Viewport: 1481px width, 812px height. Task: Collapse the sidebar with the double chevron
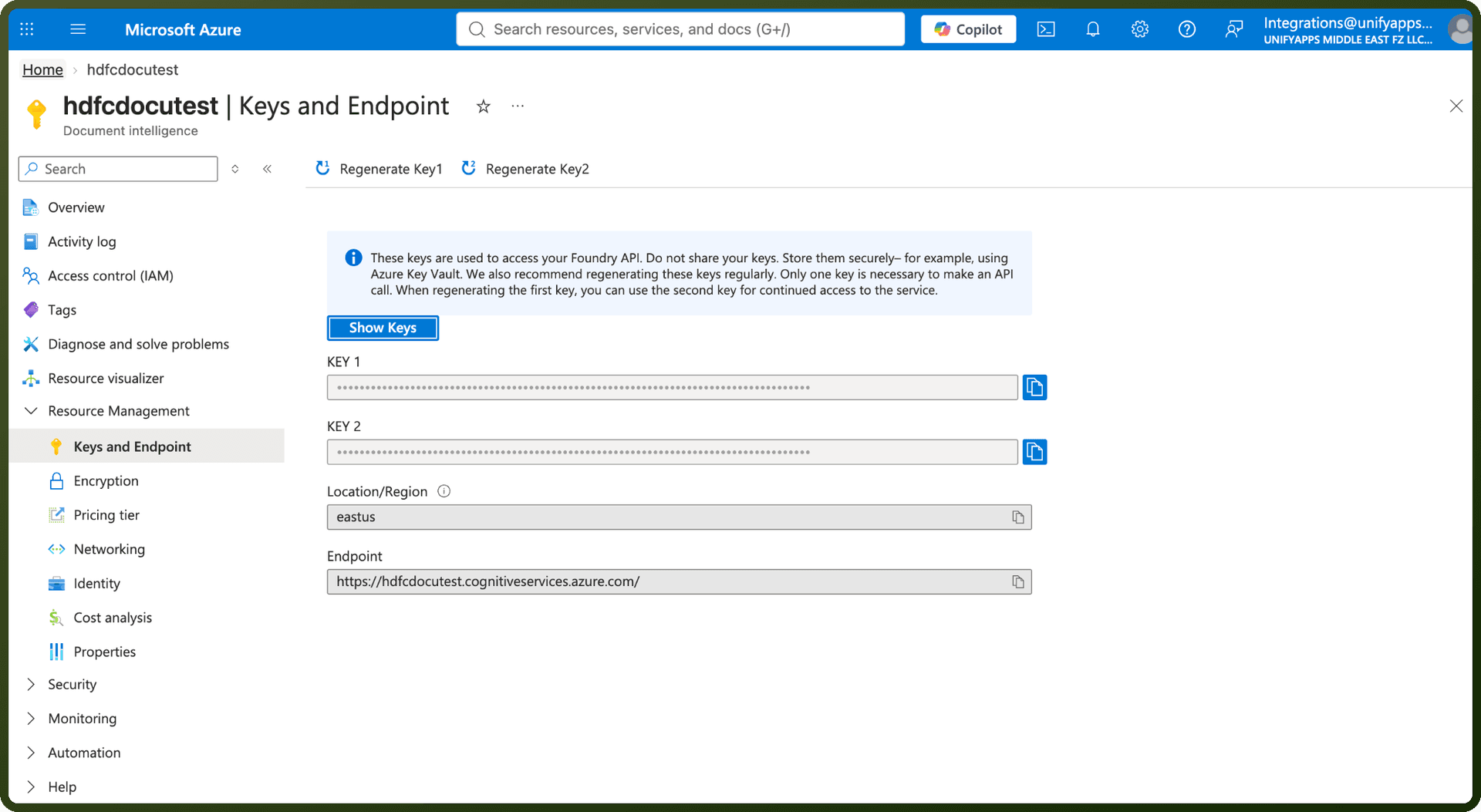pyautogui.click(x=267, y=169)
